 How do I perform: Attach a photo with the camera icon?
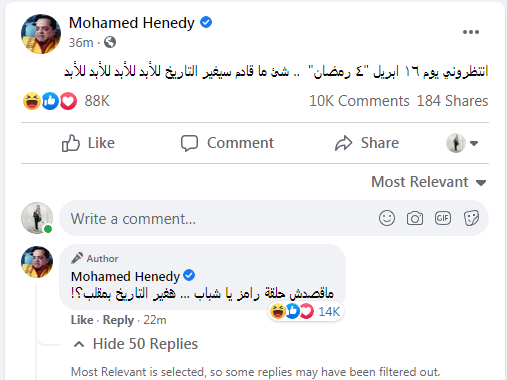click(415, 218)
